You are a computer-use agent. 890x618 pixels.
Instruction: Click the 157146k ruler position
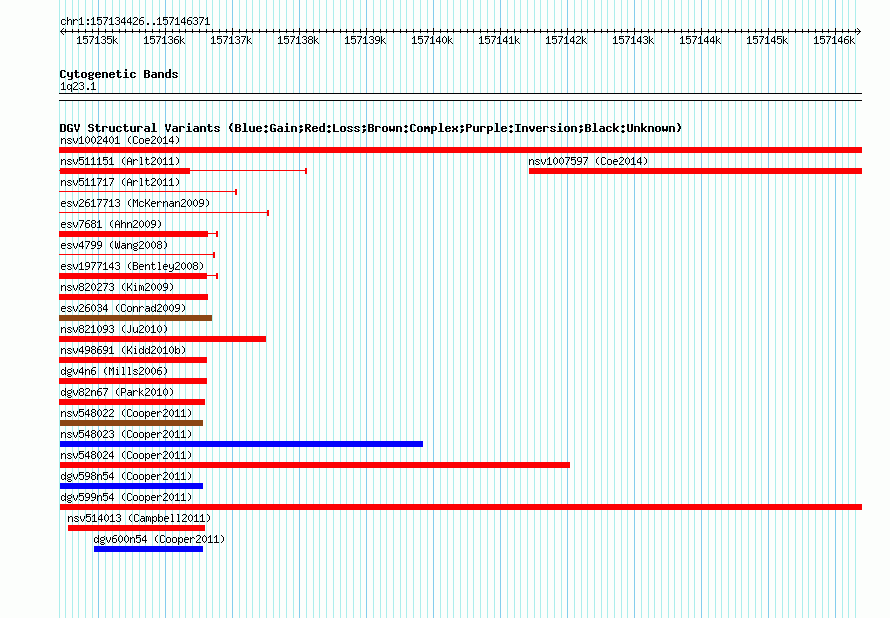click(x=834, y=40)
